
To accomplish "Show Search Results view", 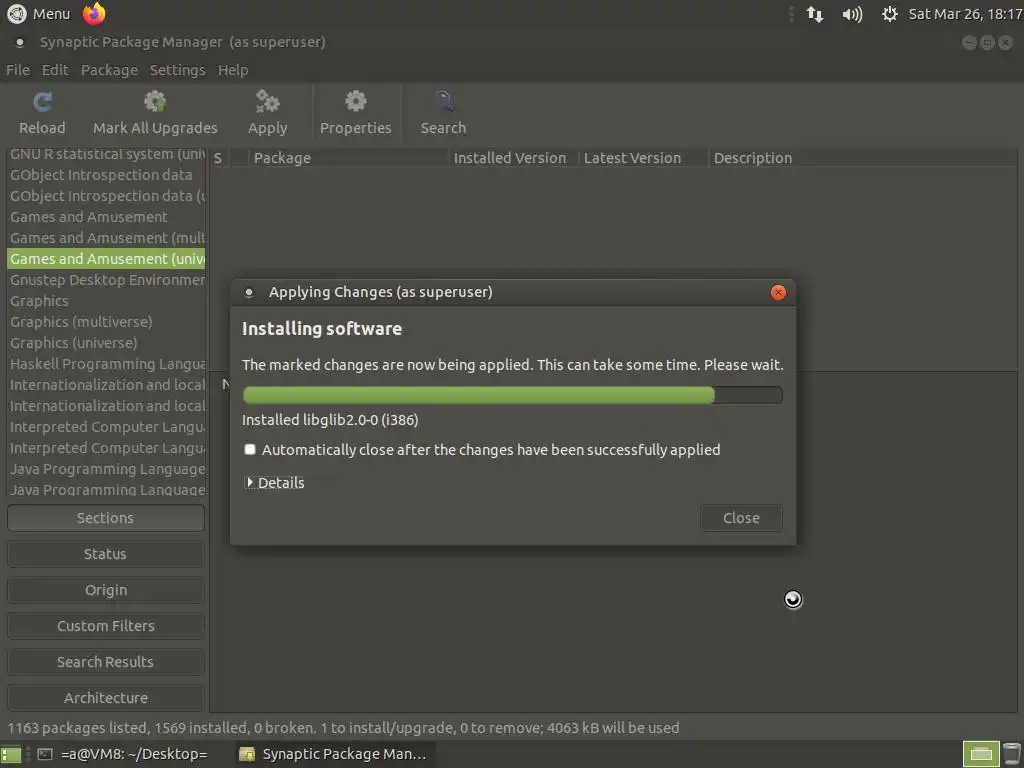I will 106,662.
